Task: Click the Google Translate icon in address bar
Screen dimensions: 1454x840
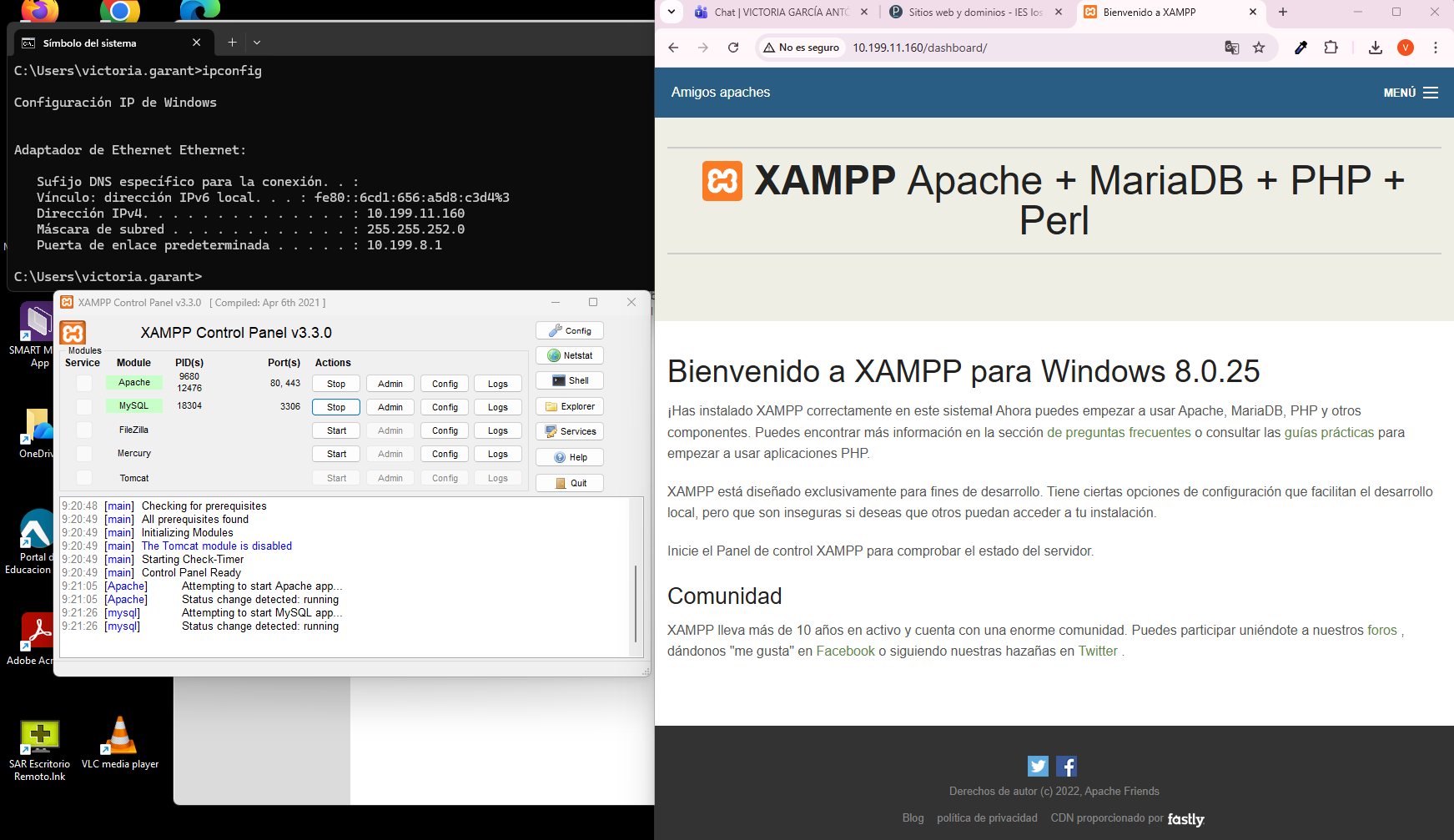Action: pos(1231,48)
